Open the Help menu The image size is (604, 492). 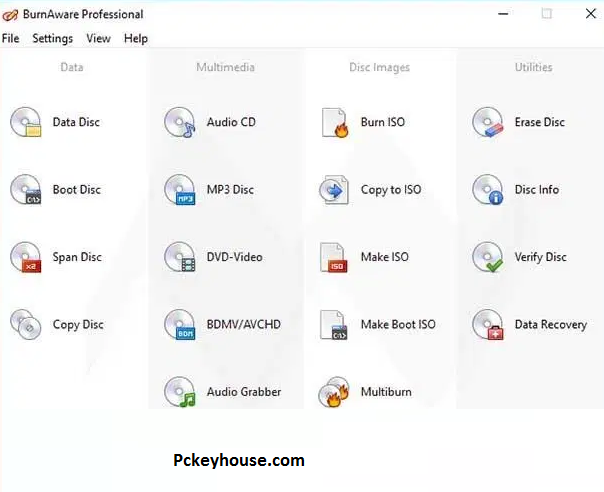pos(136,39)
